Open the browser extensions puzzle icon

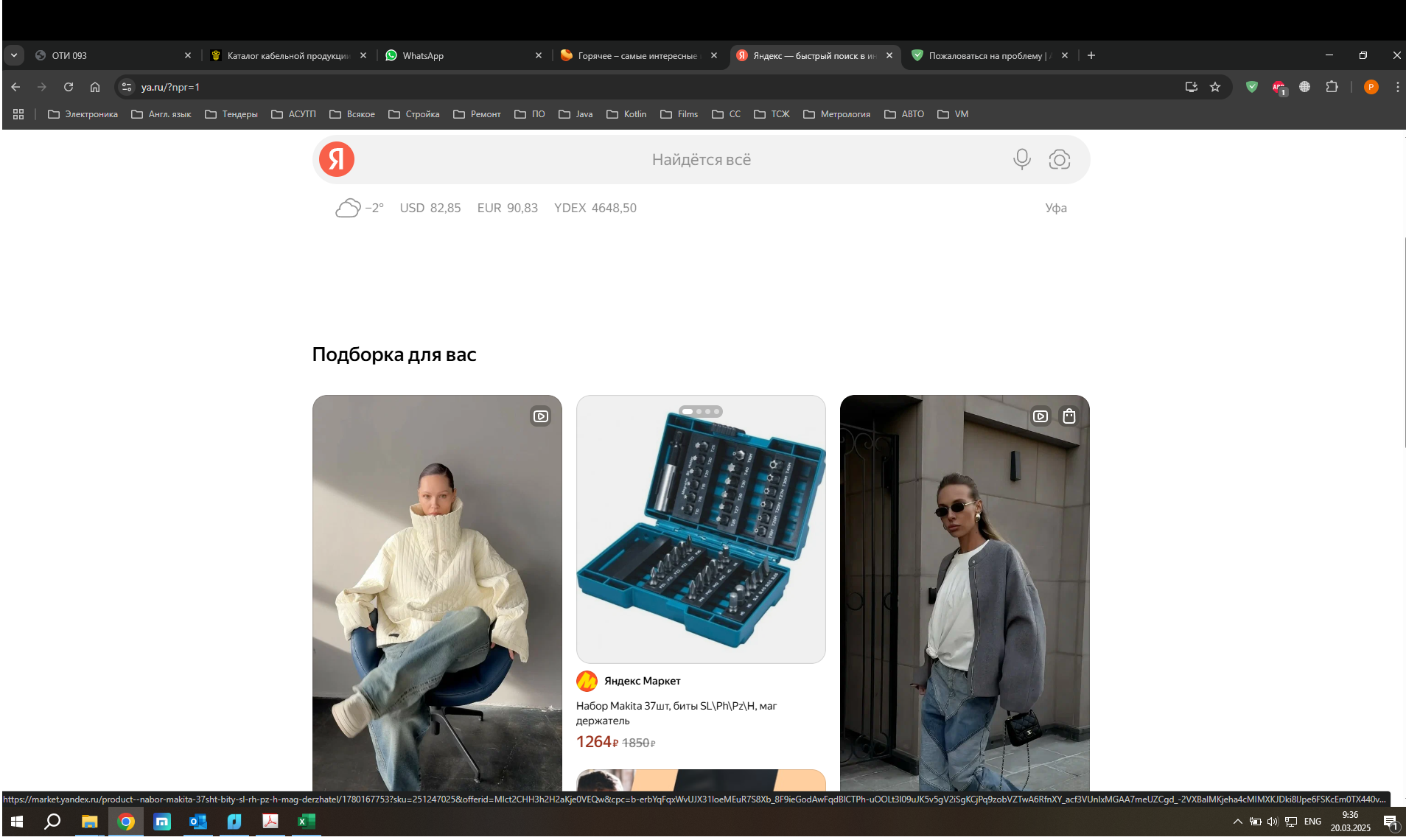[1332, 87]
